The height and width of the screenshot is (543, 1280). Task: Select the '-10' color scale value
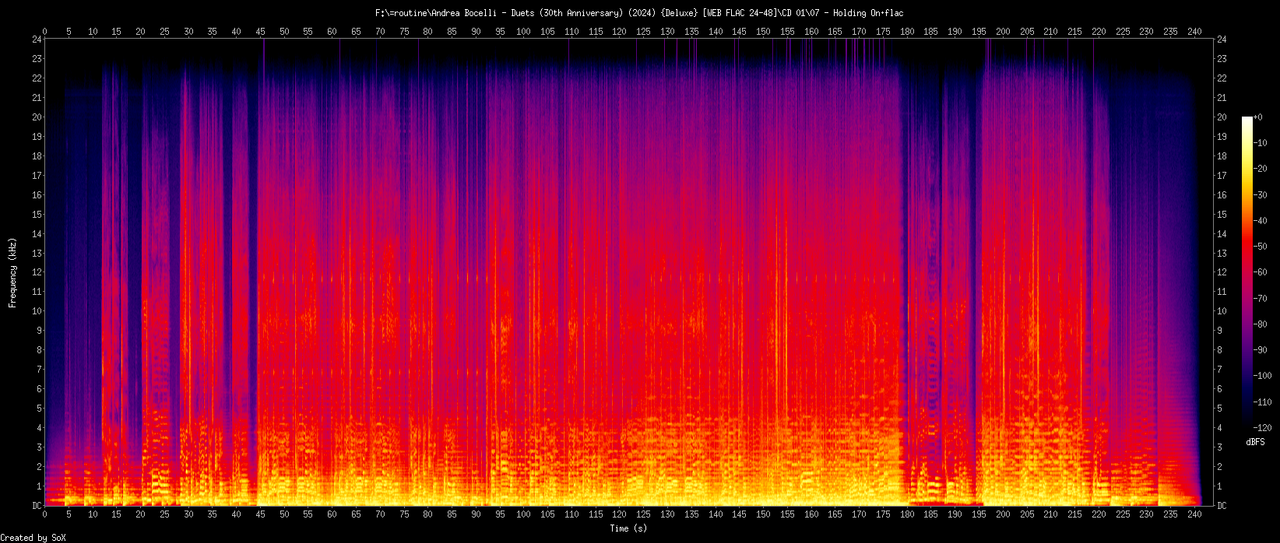(1263, 143)
